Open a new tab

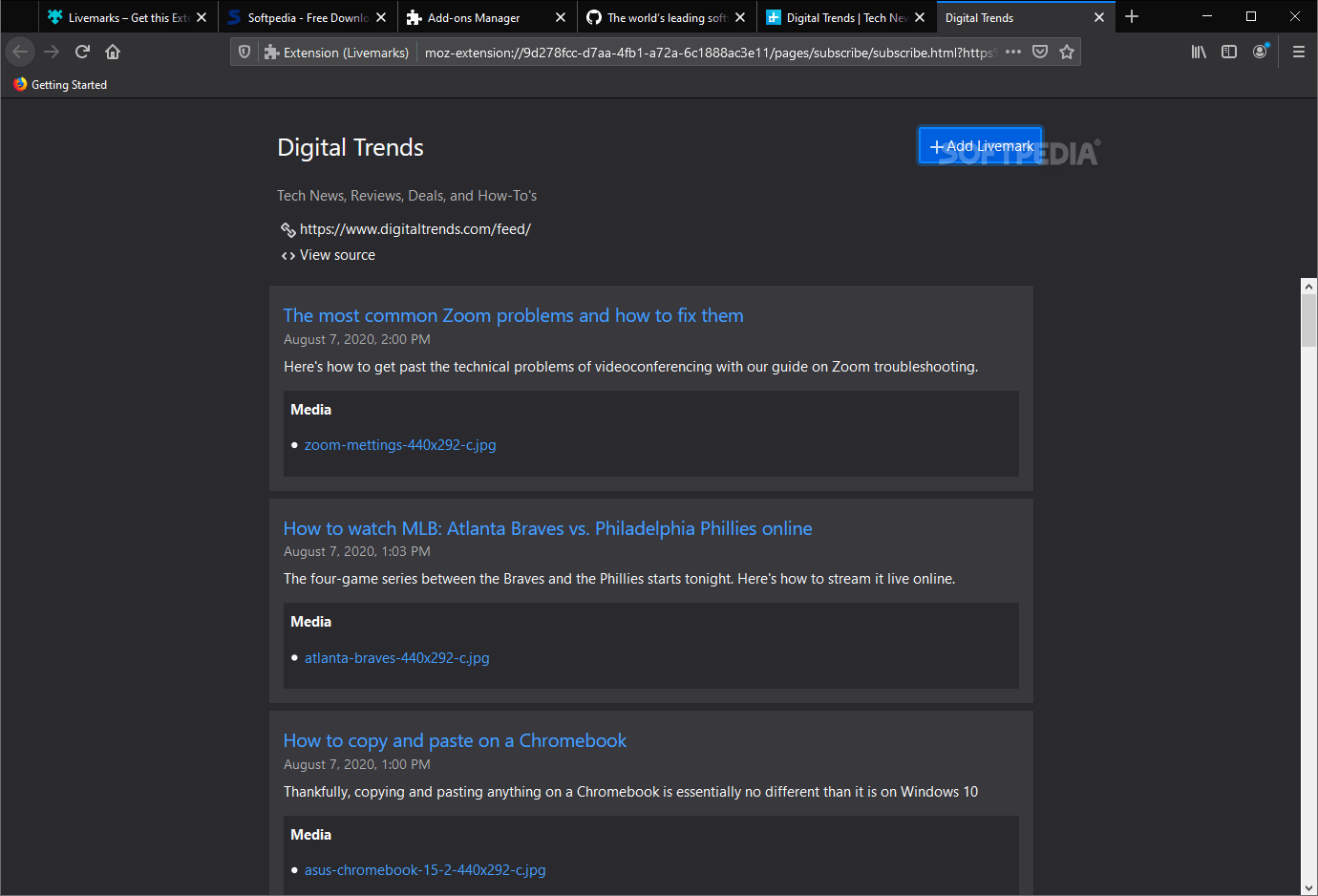coord(1132,17)
